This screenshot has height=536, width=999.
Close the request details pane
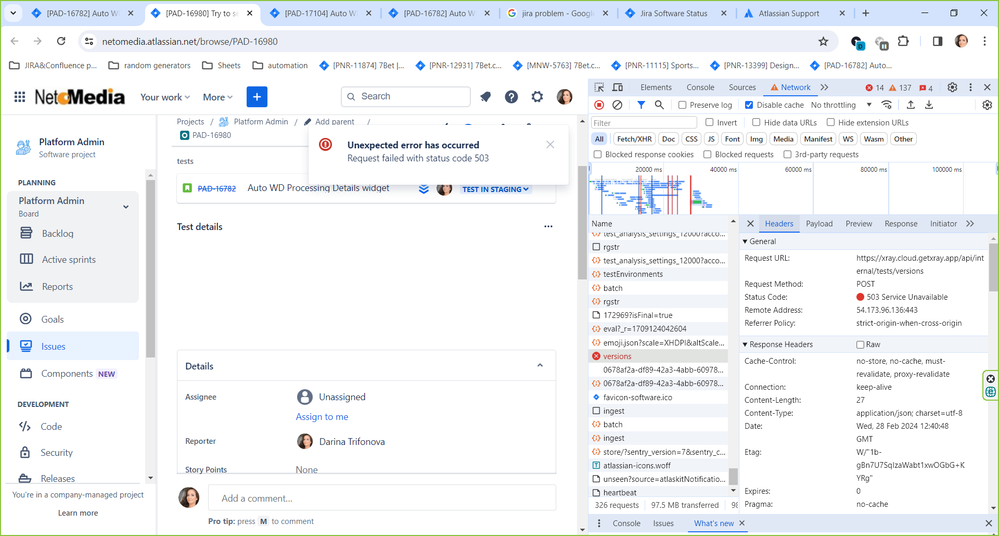(x=751, y=224)
